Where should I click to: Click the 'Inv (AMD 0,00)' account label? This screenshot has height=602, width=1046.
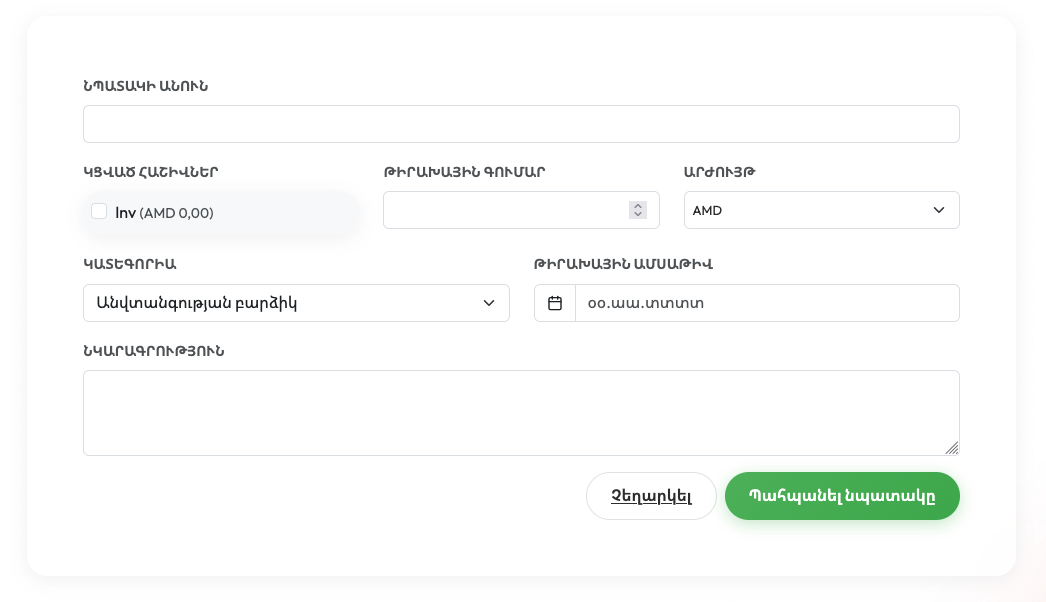coord(164,213)
